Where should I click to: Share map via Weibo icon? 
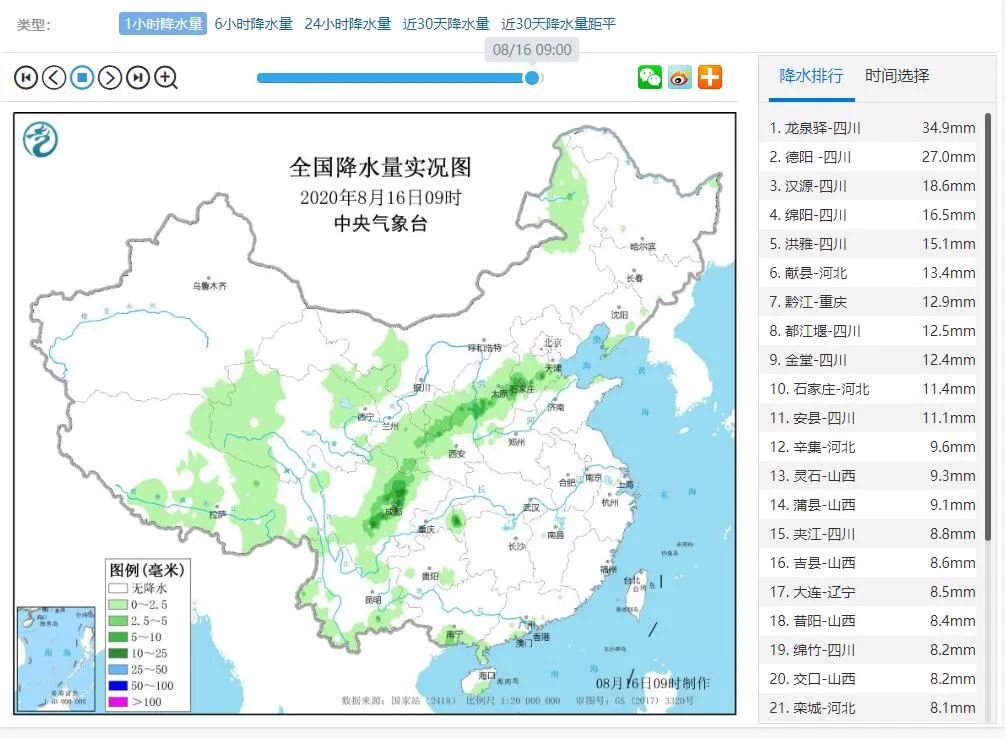[x=680, y=77]
